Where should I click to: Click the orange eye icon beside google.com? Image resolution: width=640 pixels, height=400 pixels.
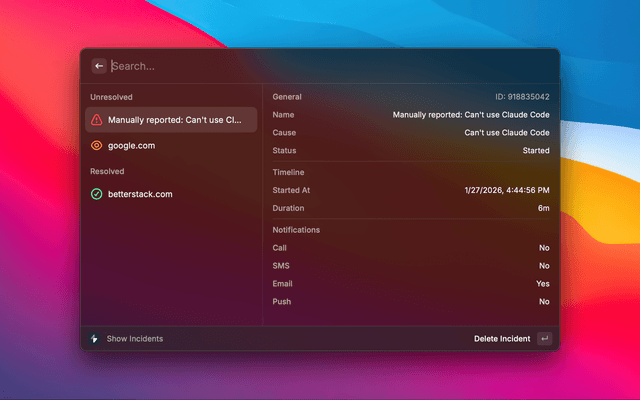coord(96,145)
